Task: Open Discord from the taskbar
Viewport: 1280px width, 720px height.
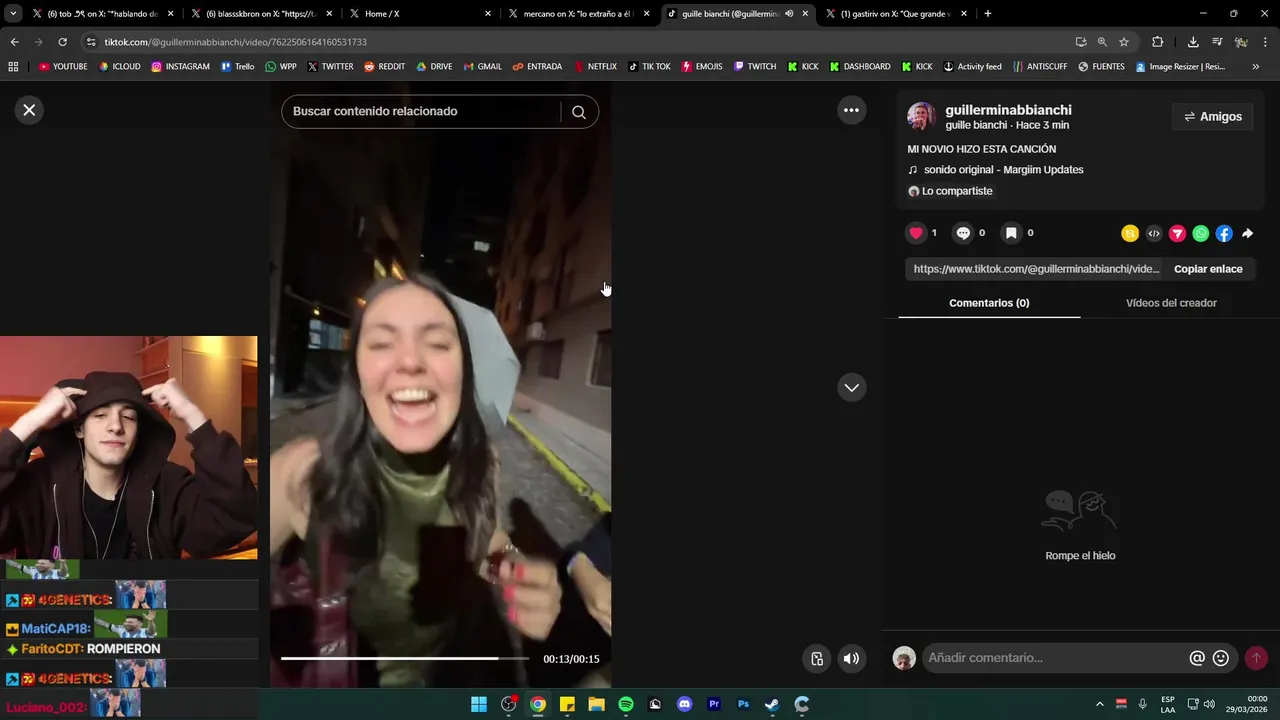Action: pos(684,704)
